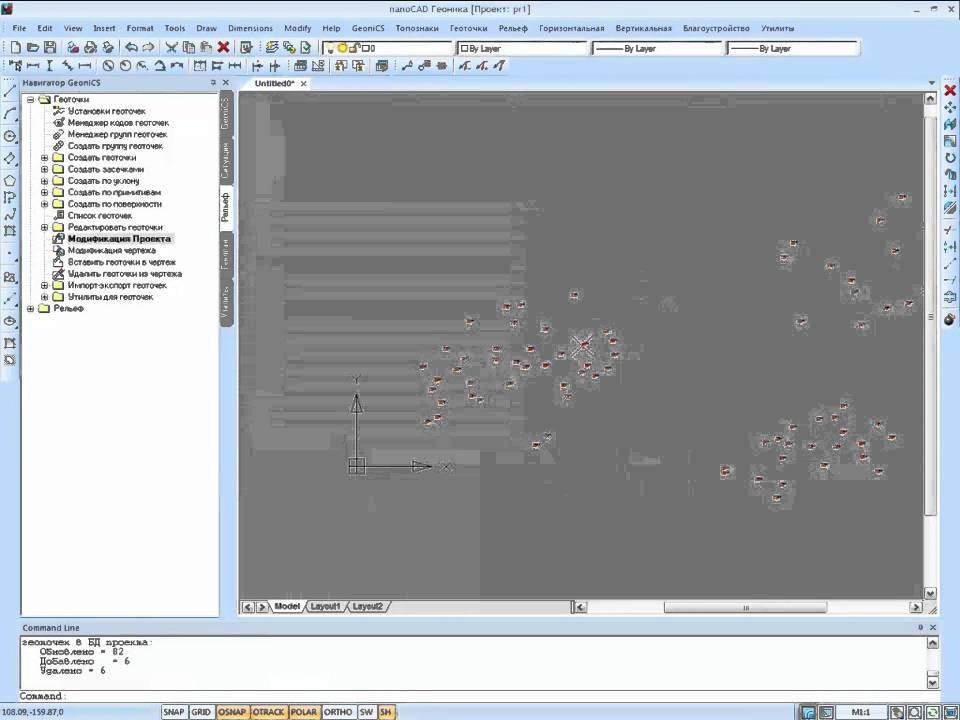Screen dimensions: 960x720
Task: Expand the Создать засечками folder
Action: tap(44, 169)
